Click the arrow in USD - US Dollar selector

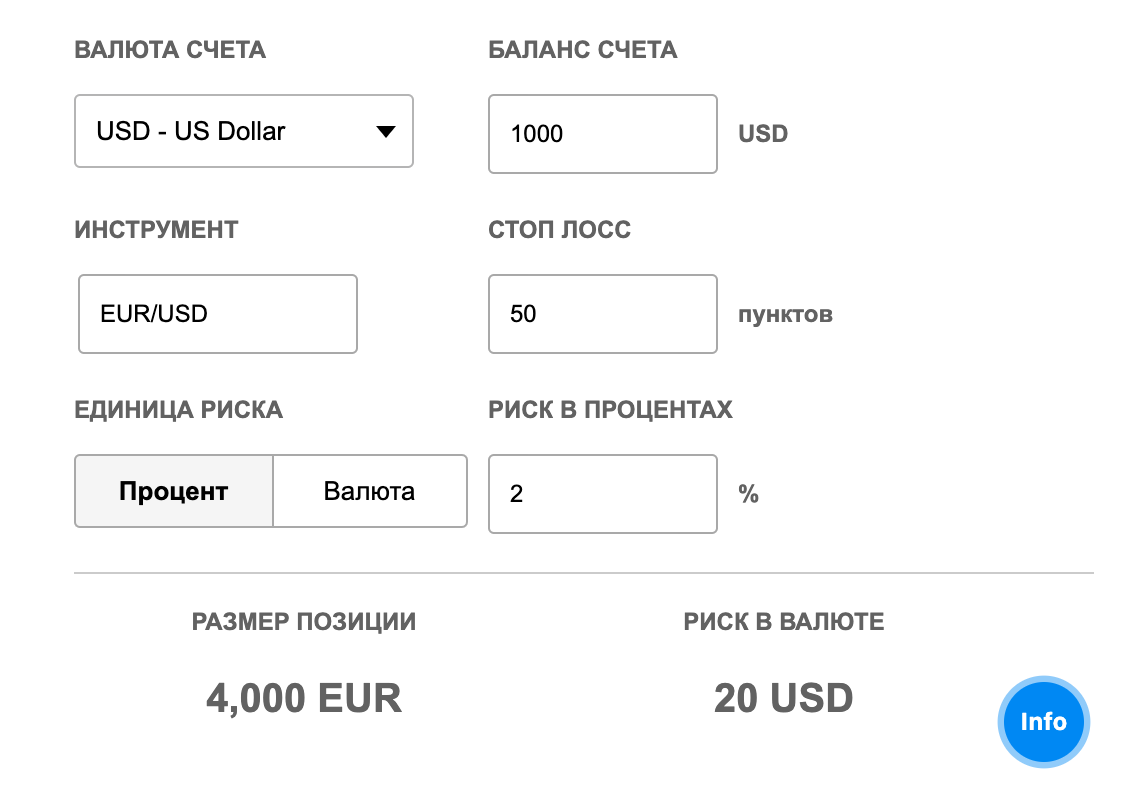(x=385, y=132)
